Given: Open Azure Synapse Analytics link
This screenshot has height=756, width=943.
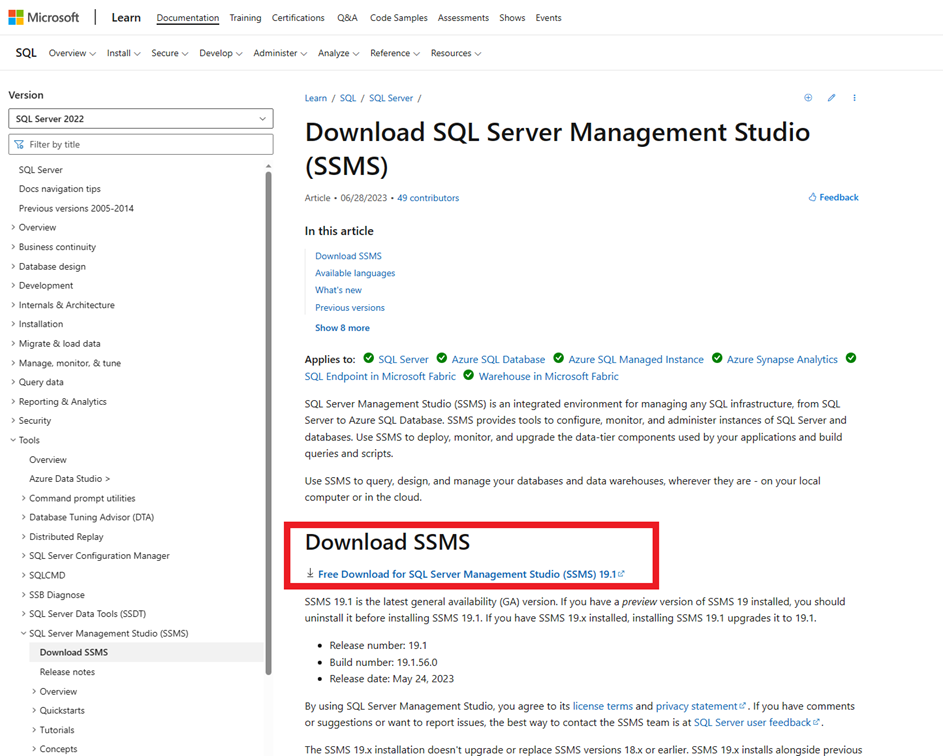Looking at the screenshot, I should [x=782, y=359].
